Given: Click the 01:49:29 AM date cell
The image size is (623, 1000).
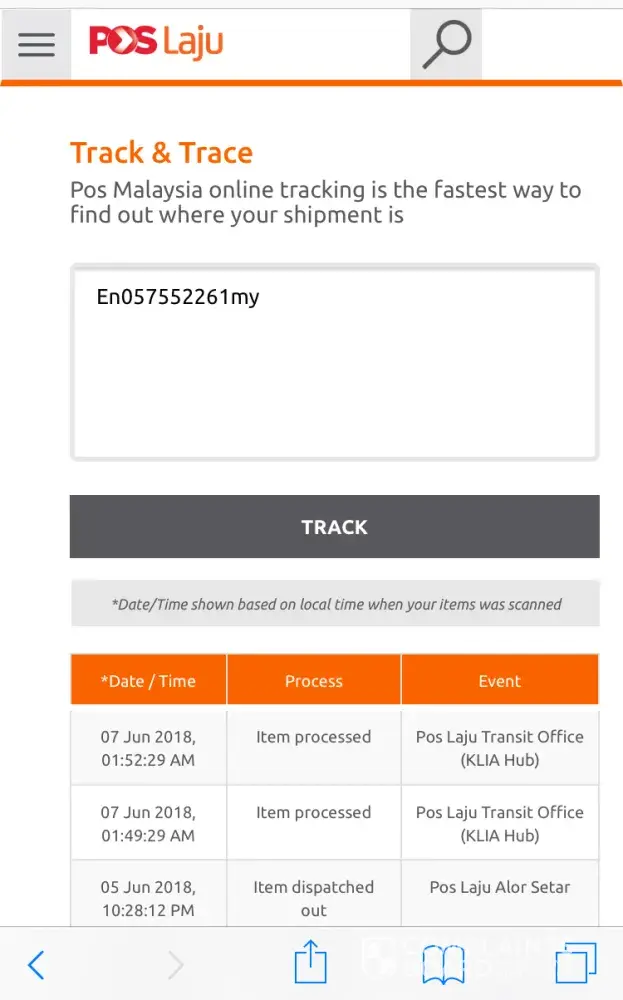Looking at the screenshot, I should coord(148,823).
